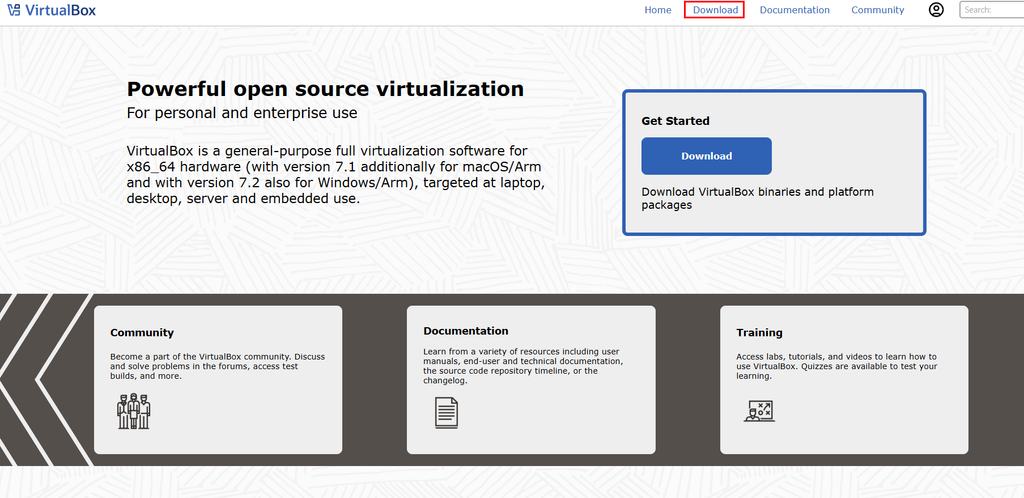Open the Documentation nav item
The width and height of the screenshot is (1024, 498).
pos(795,10)
